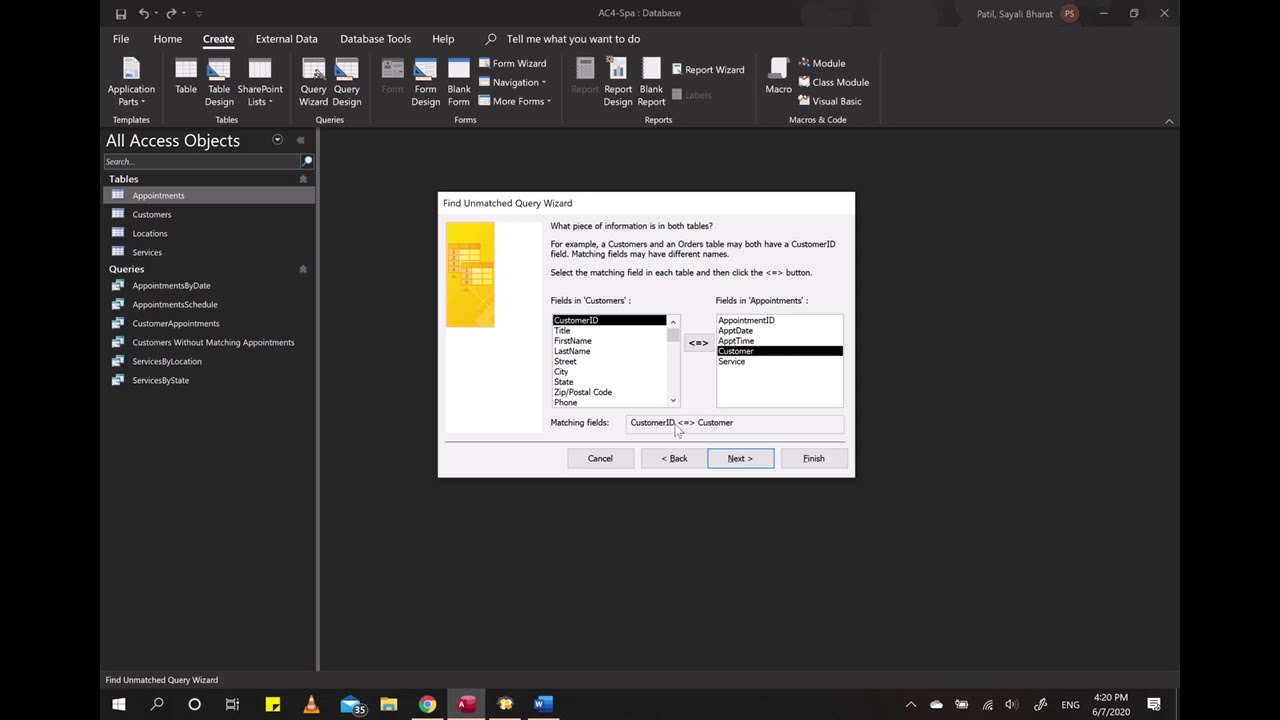This screenshot has height=720, width=1280.
Task: Collapse the Queries group
Action: (303, 269)
